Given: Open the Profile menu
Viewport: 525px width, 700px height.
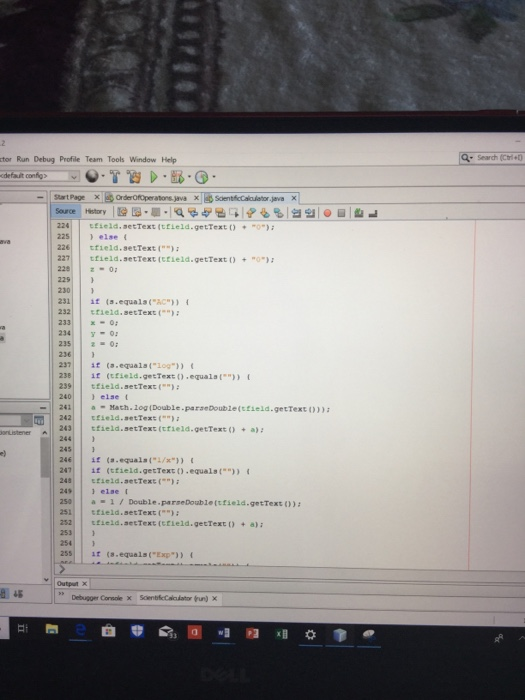Looking at the screenshot, I should point(70,159).
